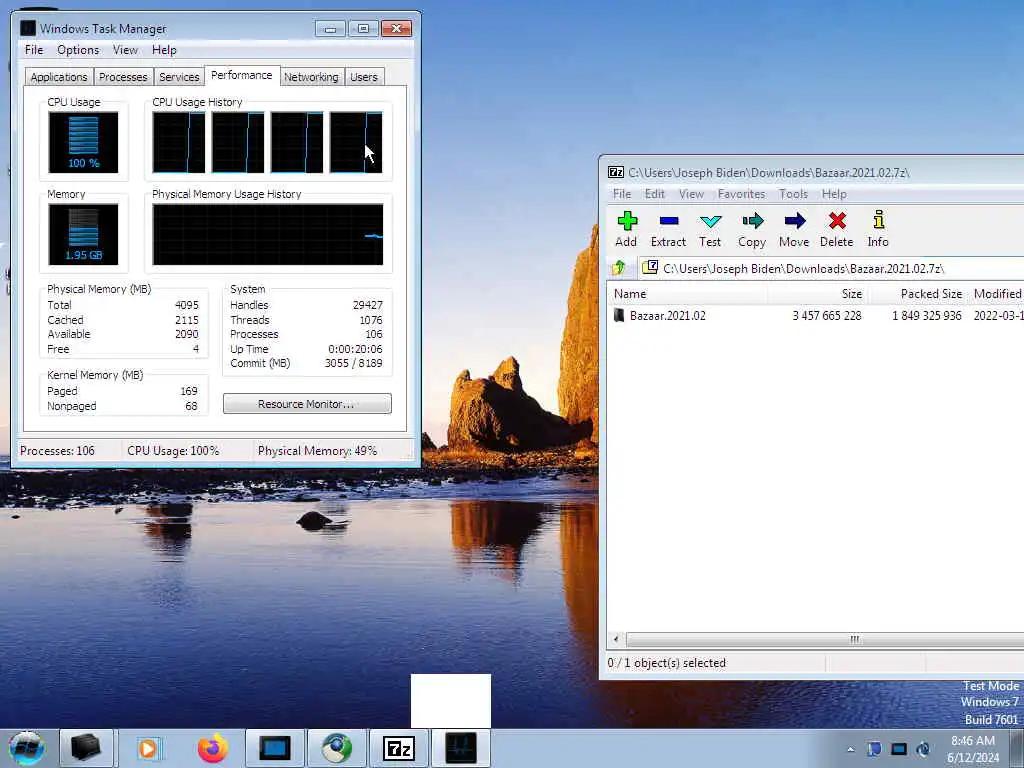Open the black box app on taskbar
The height and width of the screenshot is (768, 1024).
pos(86,748)
